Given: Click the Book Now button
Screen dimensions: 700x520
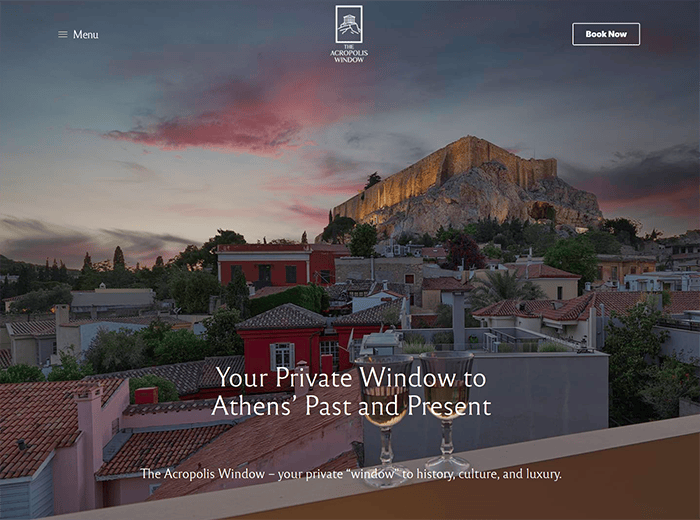Looking at the screenshot, I should point(606,34).
